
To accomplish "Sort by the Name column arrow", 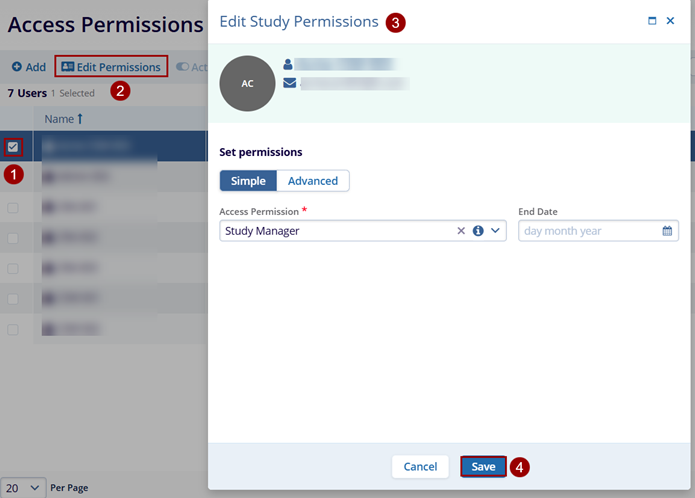I will point(80,119).
